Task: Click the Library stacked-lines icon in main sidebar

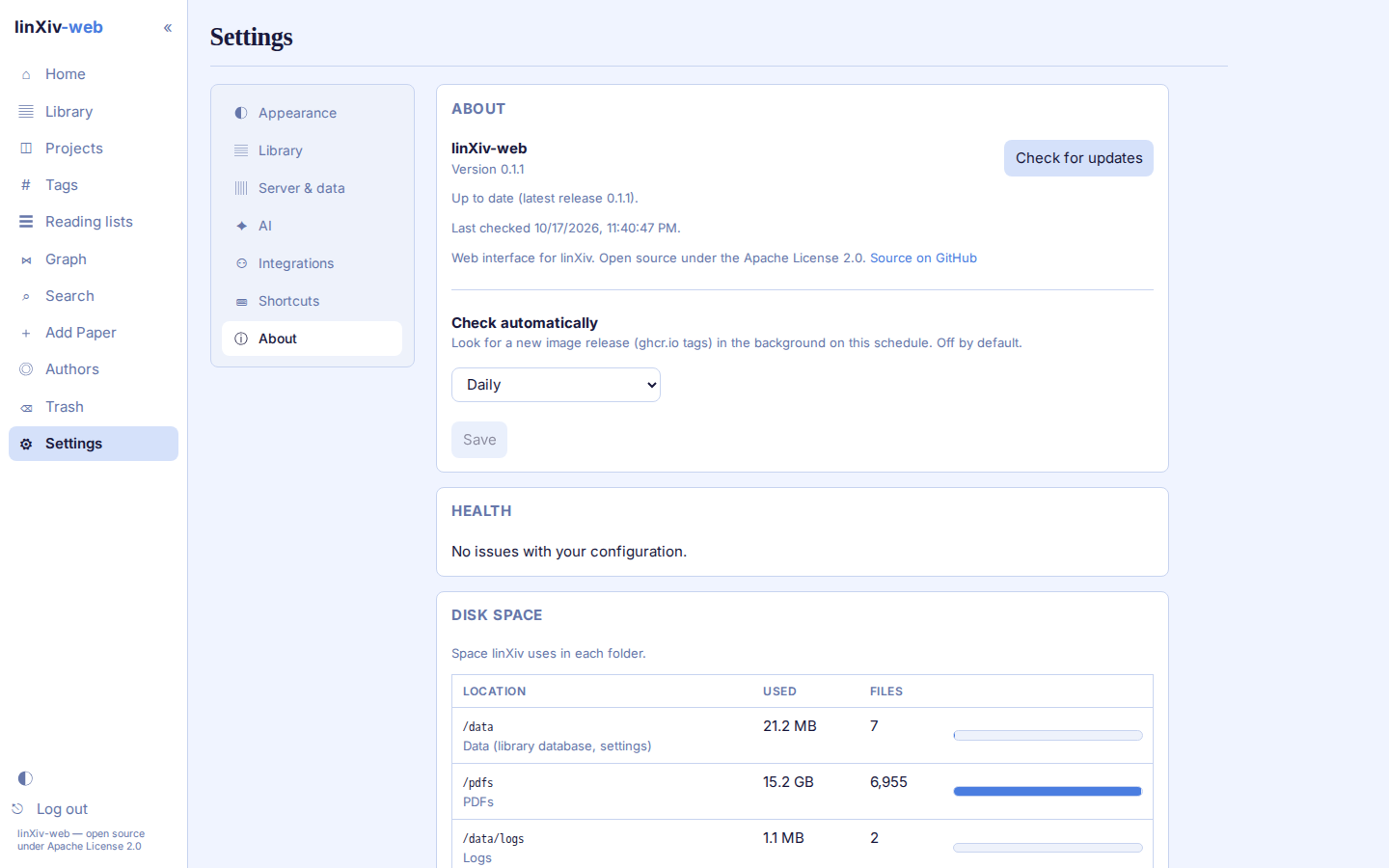Action: (x=26, y=112)
